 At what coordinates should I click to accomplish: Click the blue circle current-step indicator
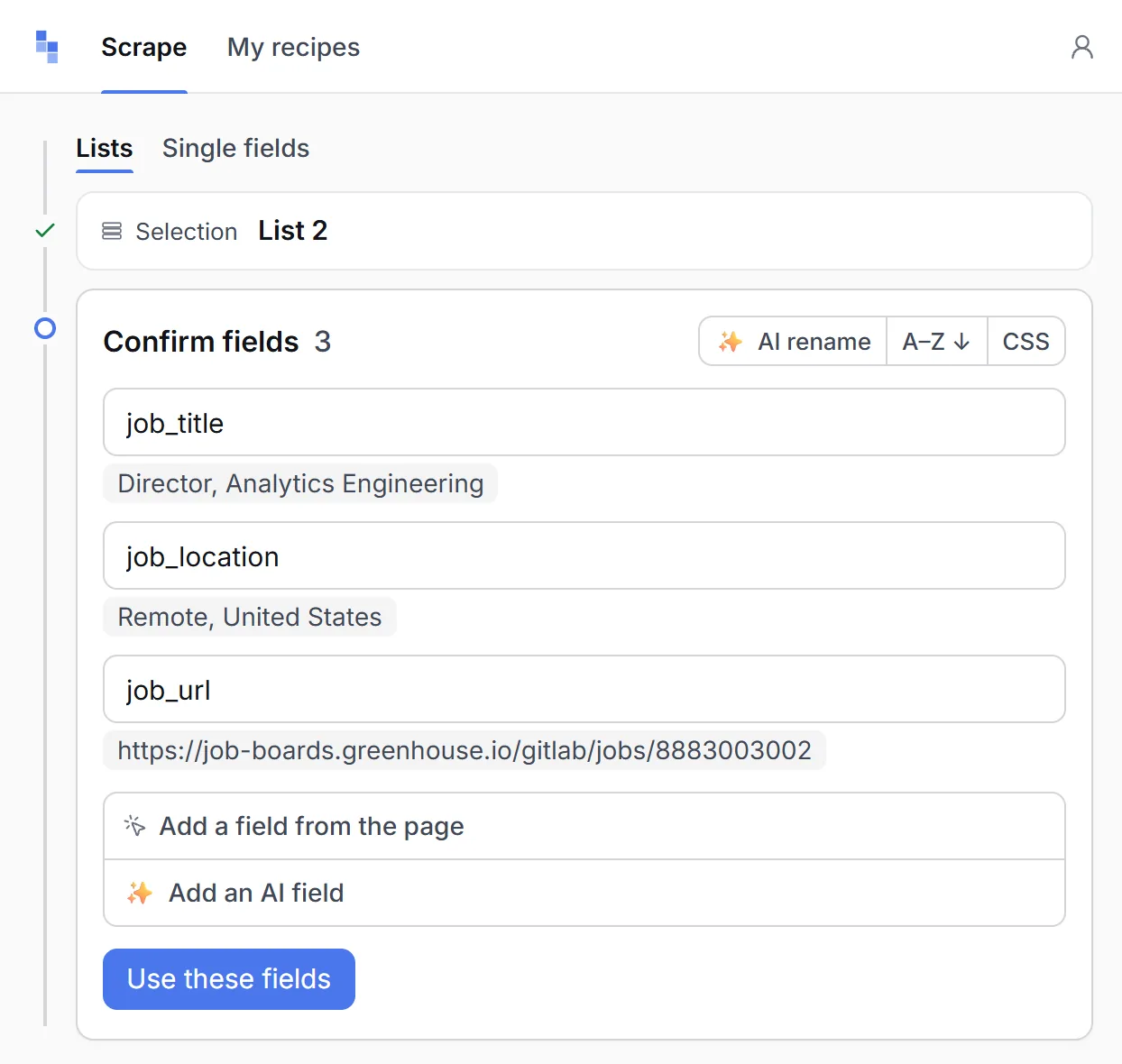[x=45, y=328]
